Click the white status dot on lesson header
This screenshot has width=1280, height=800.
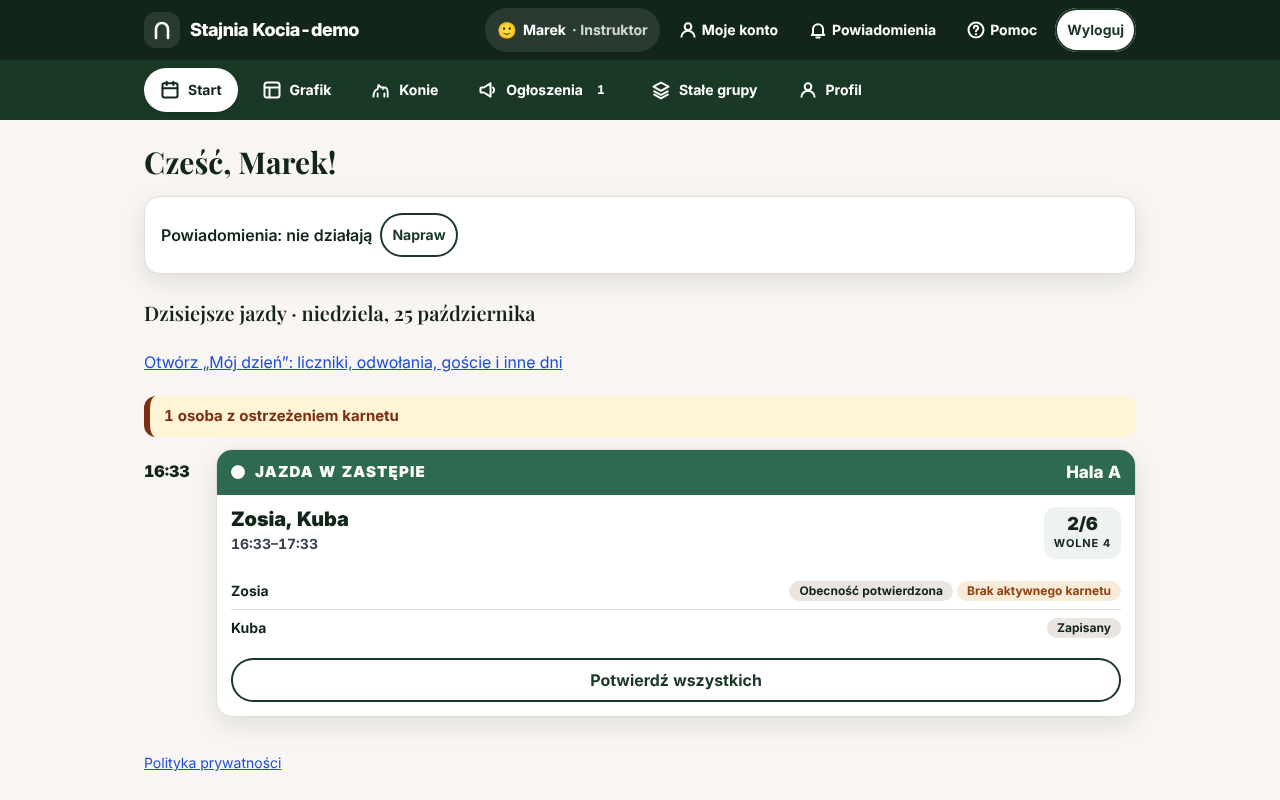[x=238, y=472]
